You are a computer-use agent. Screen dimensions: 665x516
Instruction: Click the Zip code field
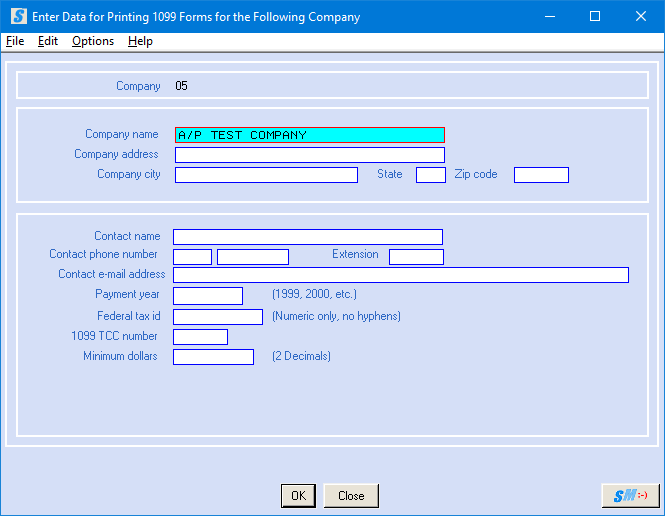[x=541, y=175]
